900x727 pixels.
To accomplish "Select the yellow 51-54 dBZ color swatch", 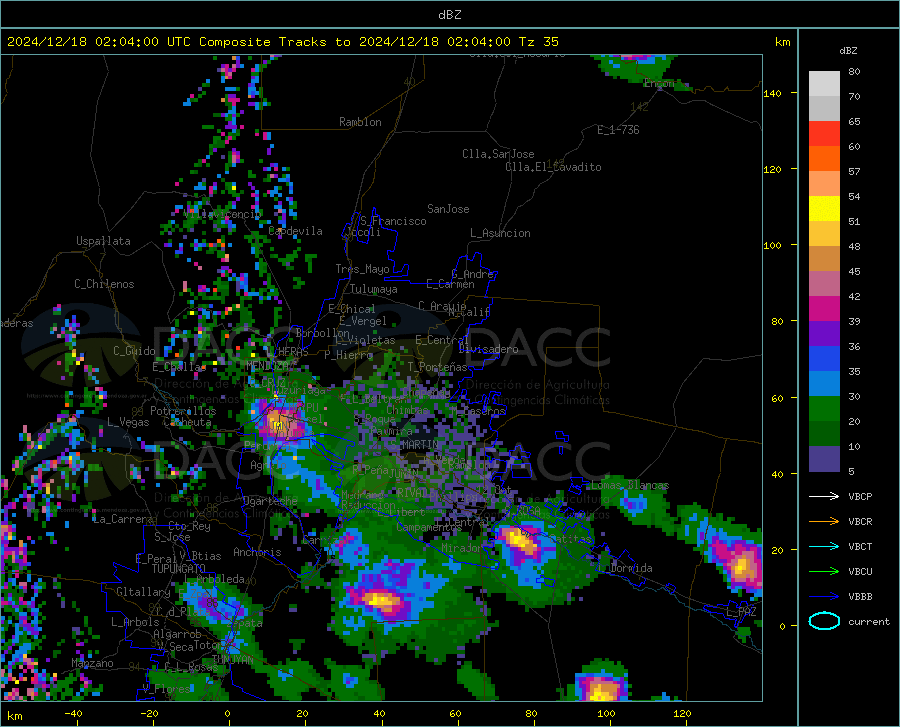I will 824,209.
